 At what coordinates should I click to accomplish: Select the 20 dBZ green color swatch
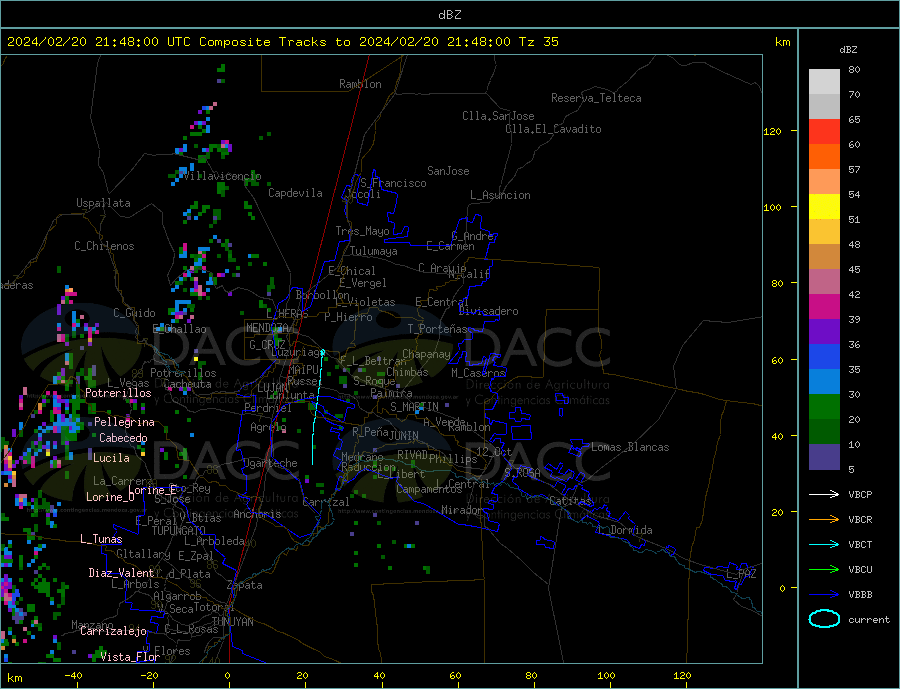[x=824, y=407]
